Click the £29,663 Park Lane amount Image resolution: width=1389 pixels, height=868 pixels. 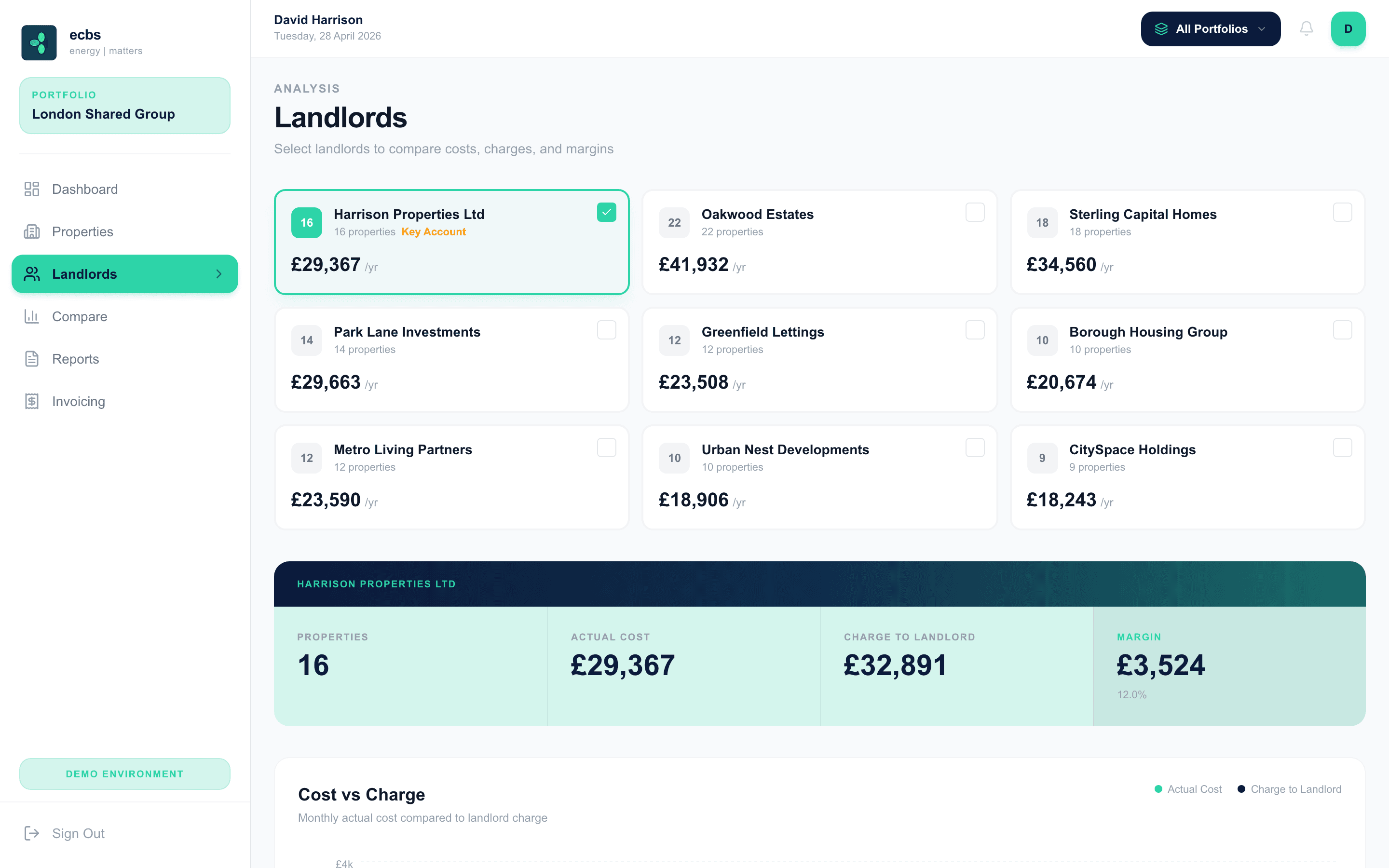click(326, 382)
